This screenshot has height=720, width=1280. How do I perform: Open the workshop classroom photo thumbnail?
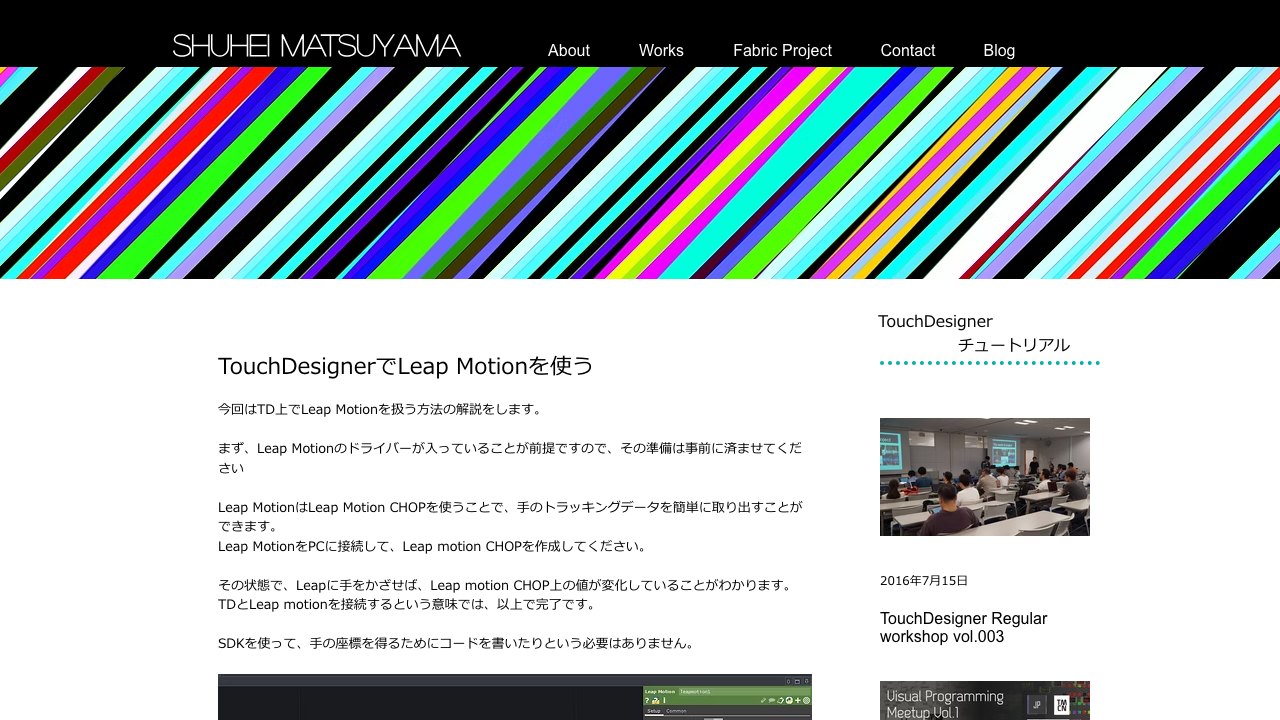point(985,477)
